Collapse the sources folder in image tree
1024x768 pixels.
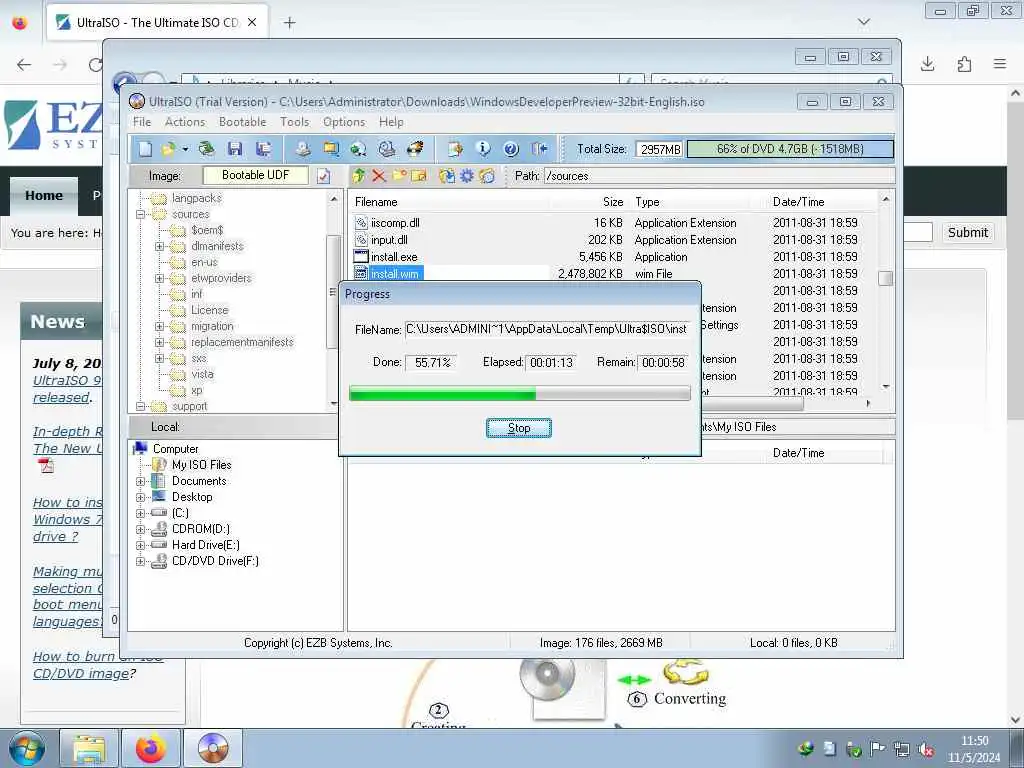tap(140, 214)
